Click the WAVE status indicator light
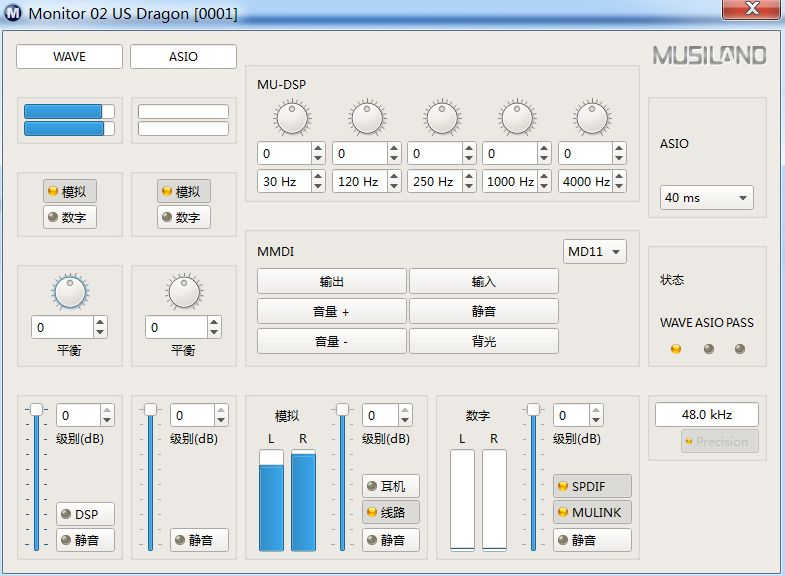 (x=676, y=349)
